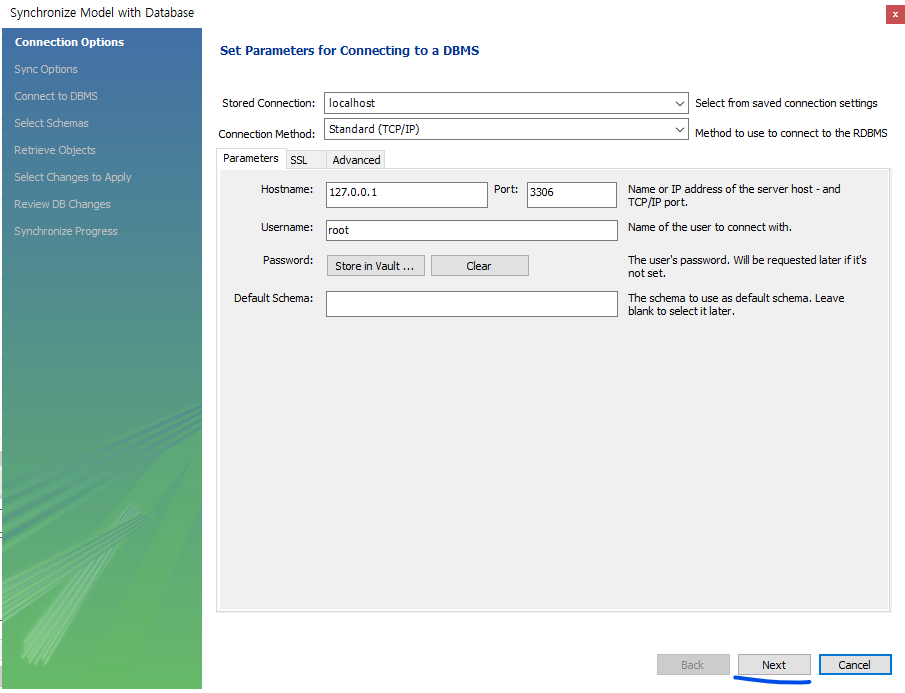Click the Username input field
The image size is (905, 693).
click(472, 230)
